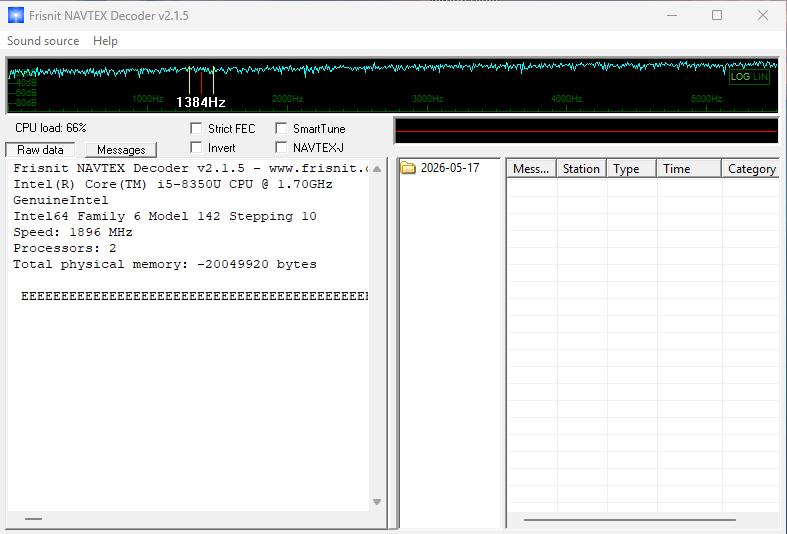Viewport: 787px width, 534px height.
Task: Switch to the Raw data tab
Action: coord(40,150)
